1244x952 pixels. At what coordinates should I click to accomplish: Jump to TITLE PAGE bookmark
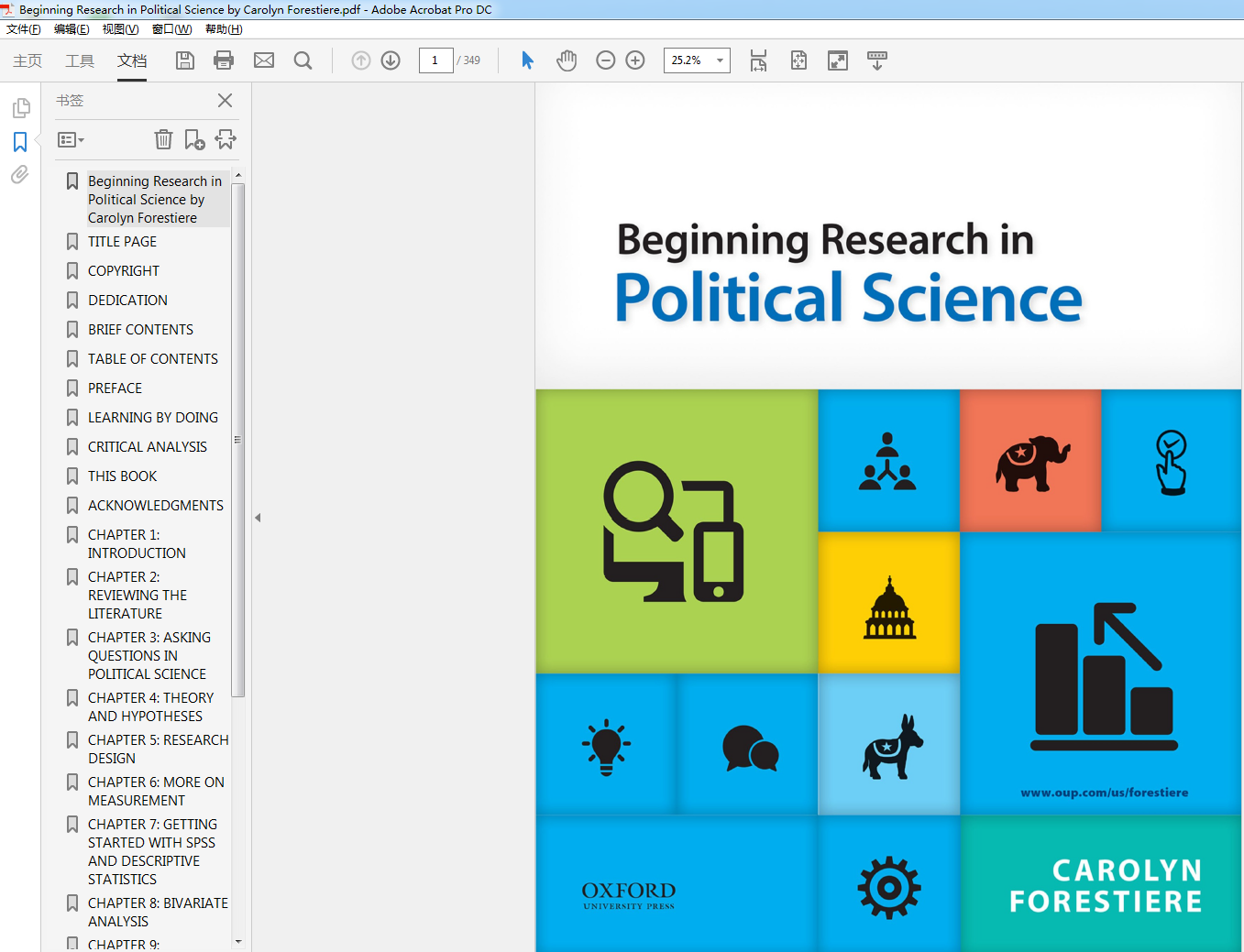click(122, 242)
